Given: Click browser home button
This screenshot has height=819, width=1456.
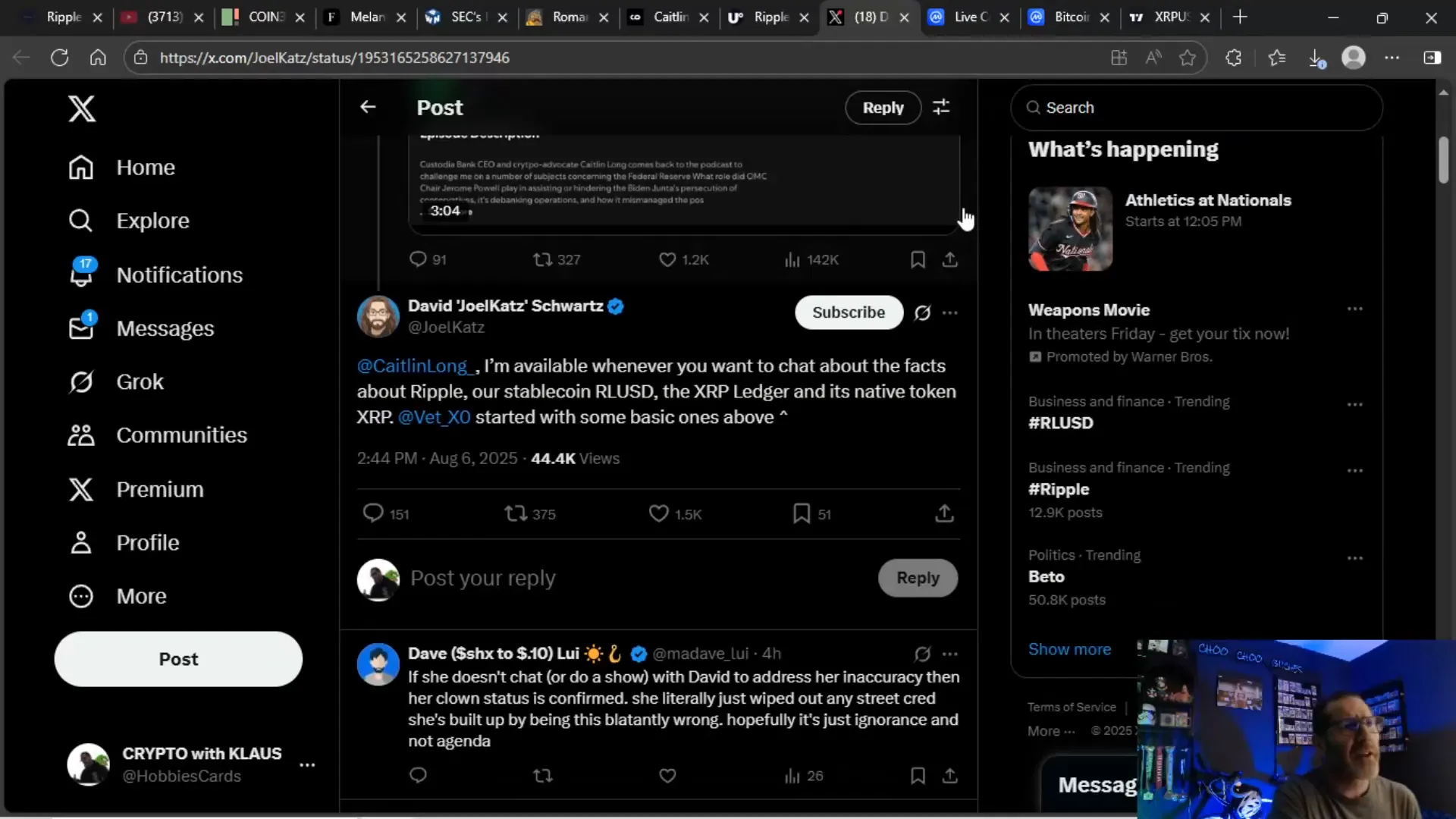Looking at the screenshot, I should [x=98, y=58].
